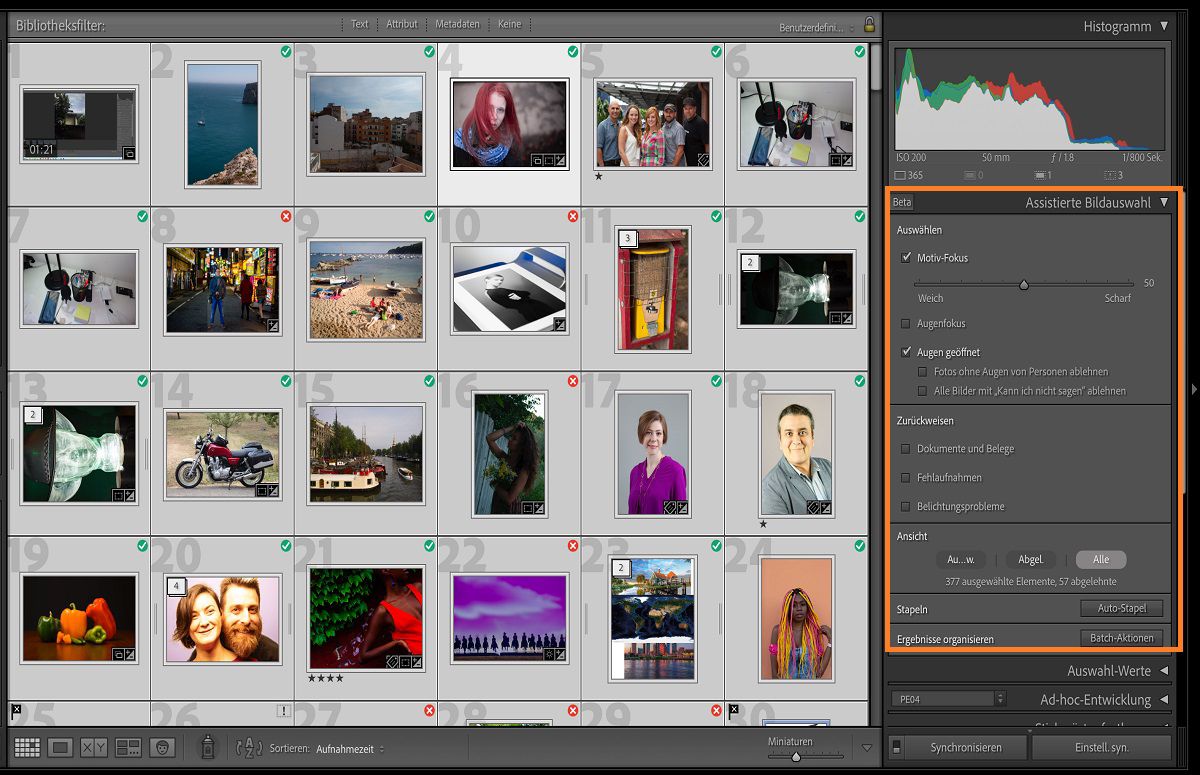
Task: Check 'Dokumente und Belege' for rejection
Action: tap(907, 449)
